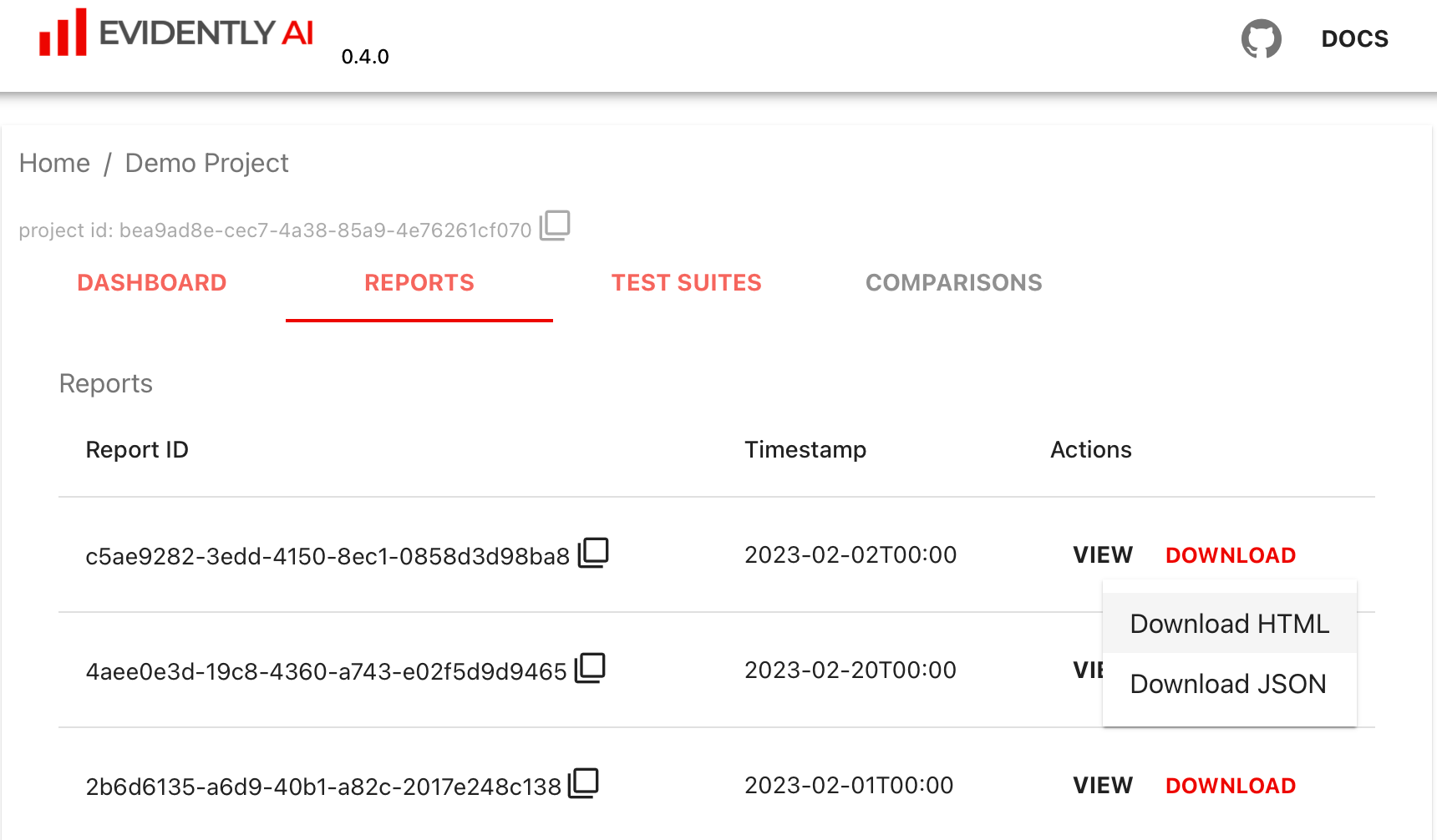Open the TEST SUITES tab
The height and width of the screenshot is (840, 1437).
(686, 282)
